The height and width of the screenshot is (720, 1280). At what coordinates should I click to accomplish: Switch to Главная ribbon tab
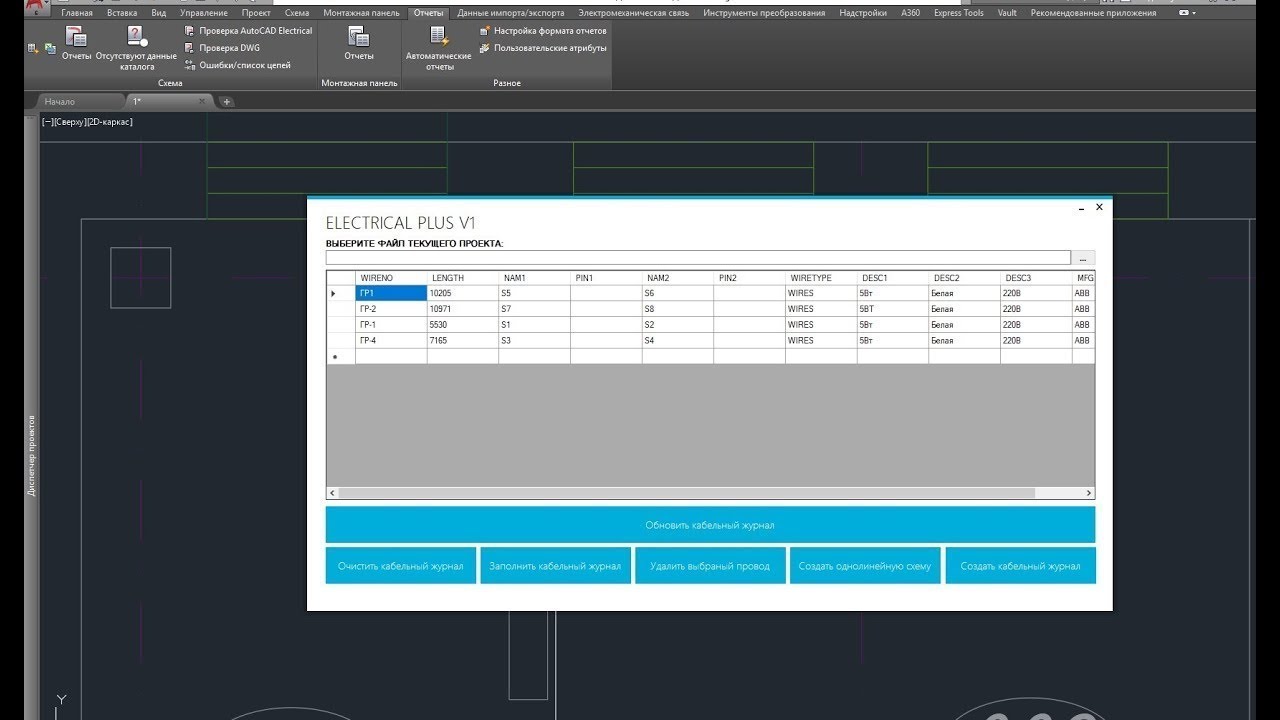77,13
